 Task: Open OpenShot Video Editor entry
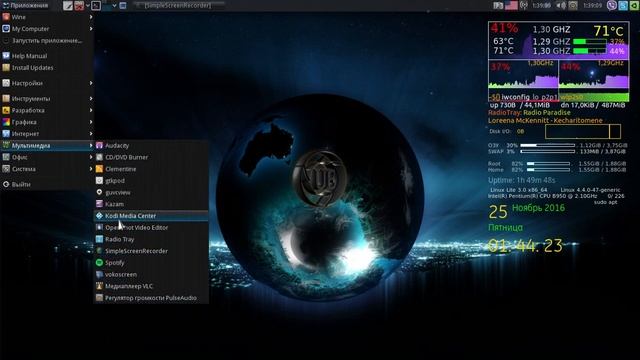[x=151, y=228]
